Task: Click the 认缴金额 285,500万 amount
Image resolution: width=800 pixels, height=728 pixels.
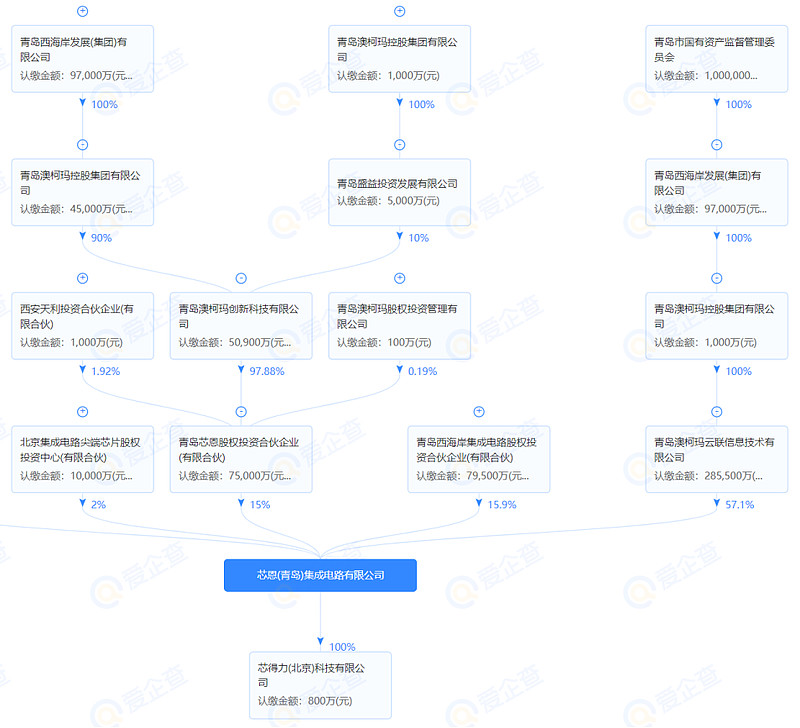Action: pos(709,476)
